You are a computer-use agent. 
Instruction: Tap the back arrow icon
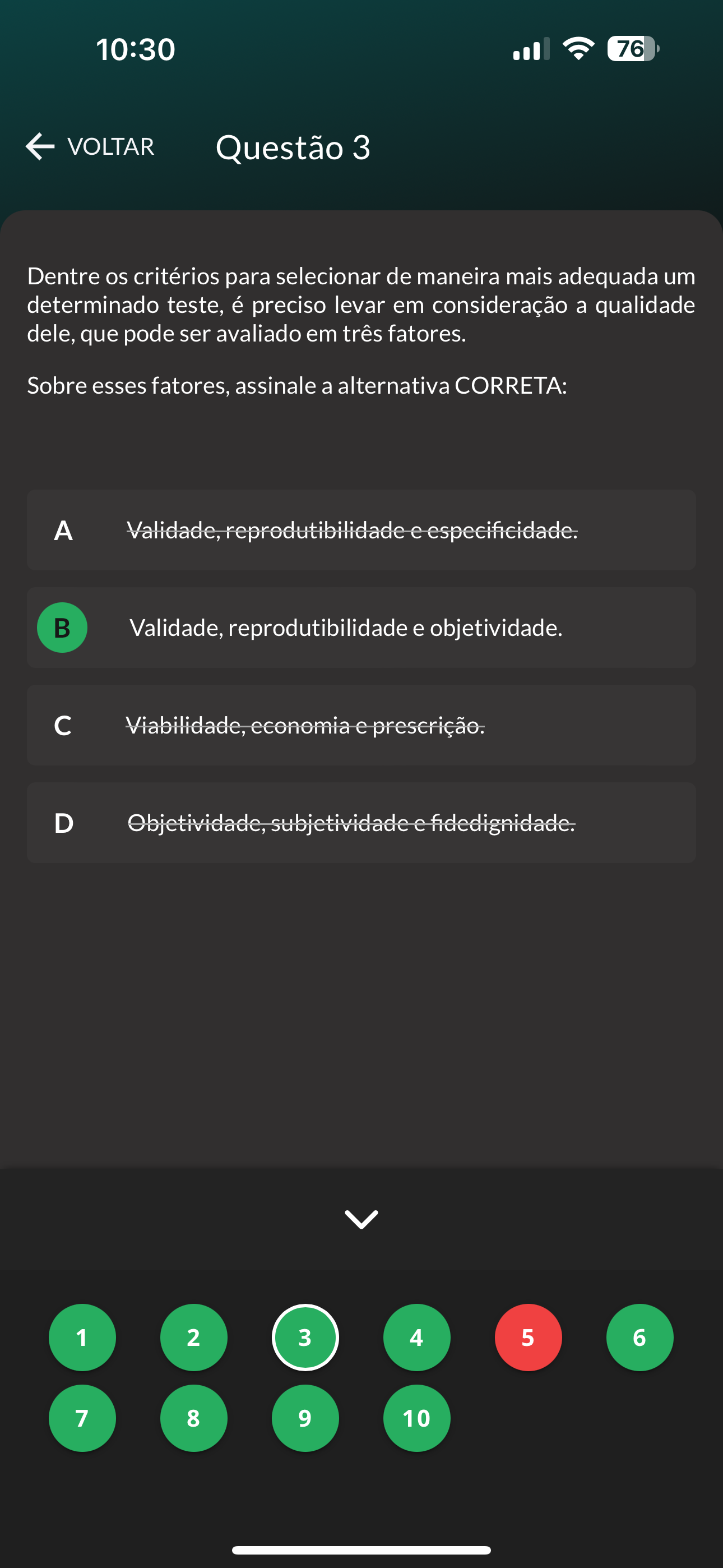click(x=40, y=147)
